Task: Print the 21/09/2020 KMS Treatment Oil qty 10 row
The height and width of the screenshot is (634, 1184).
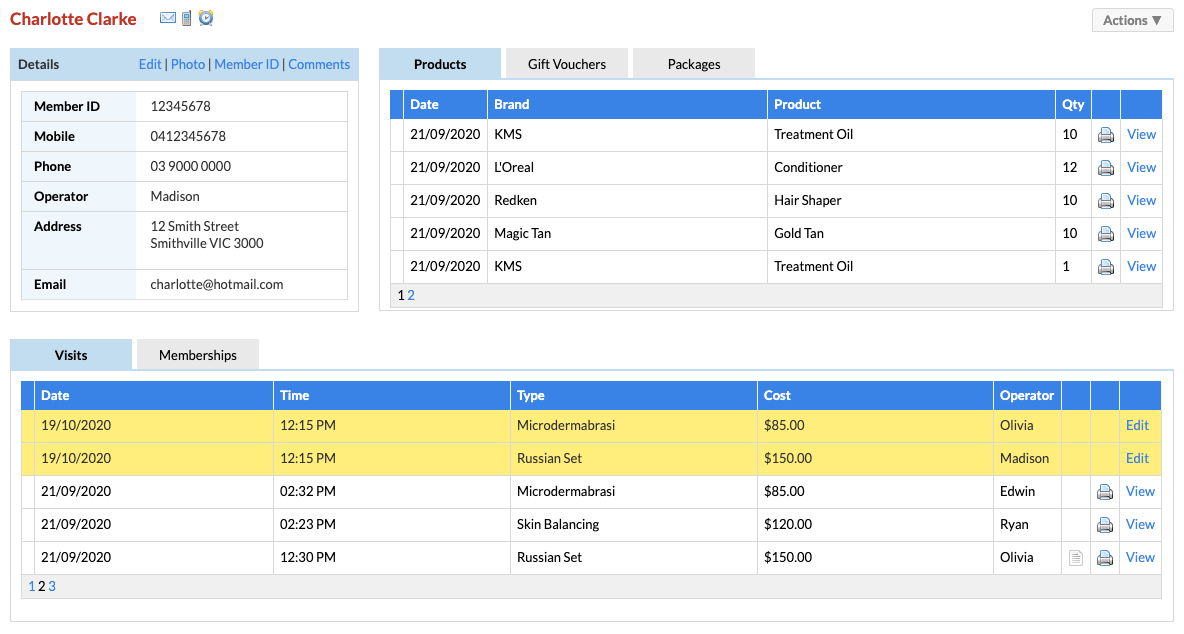Action: coord(1105,135)
